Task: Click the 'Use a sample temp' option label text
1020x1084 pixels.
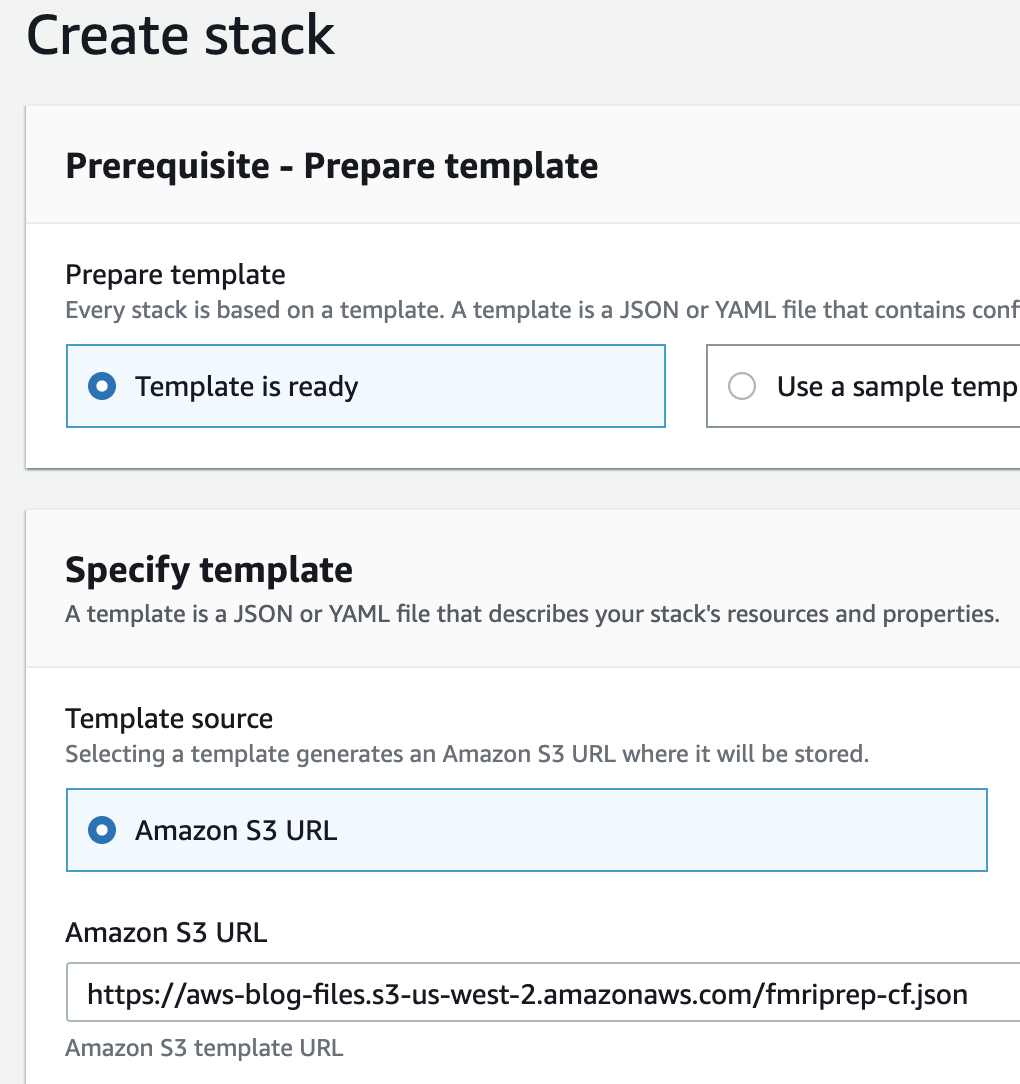Action: click(898, 386)
